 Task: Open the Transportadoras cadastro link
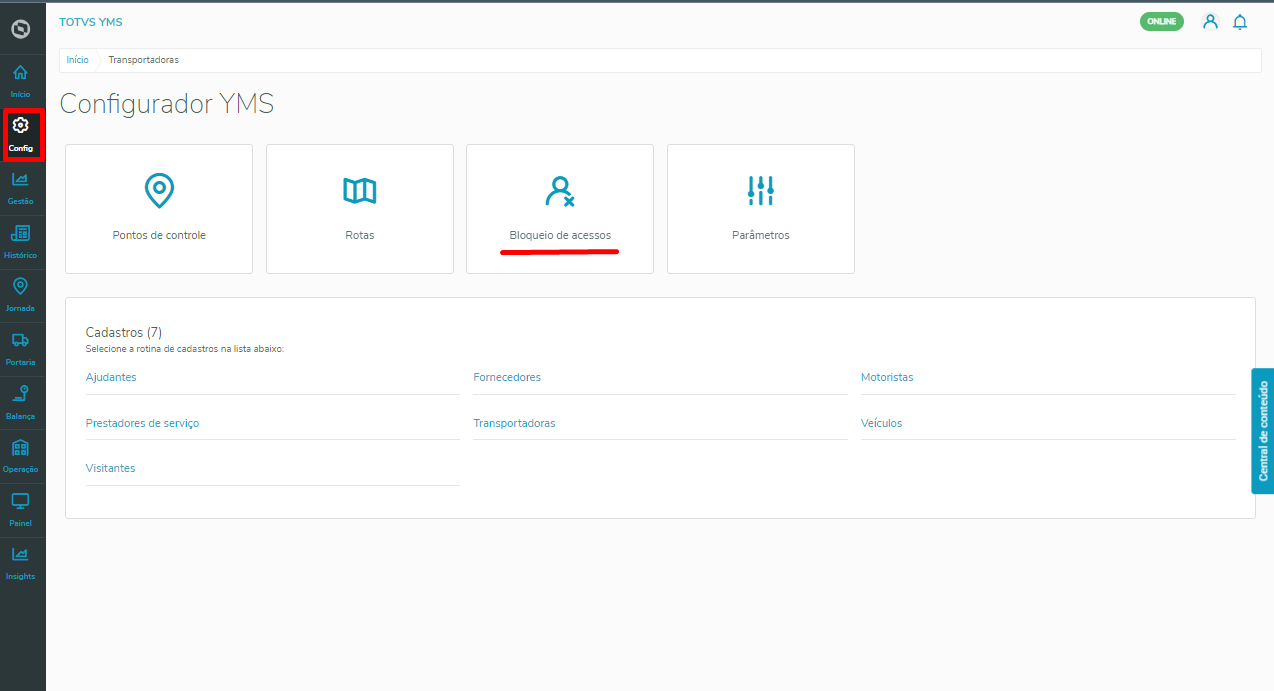point(514,423)
